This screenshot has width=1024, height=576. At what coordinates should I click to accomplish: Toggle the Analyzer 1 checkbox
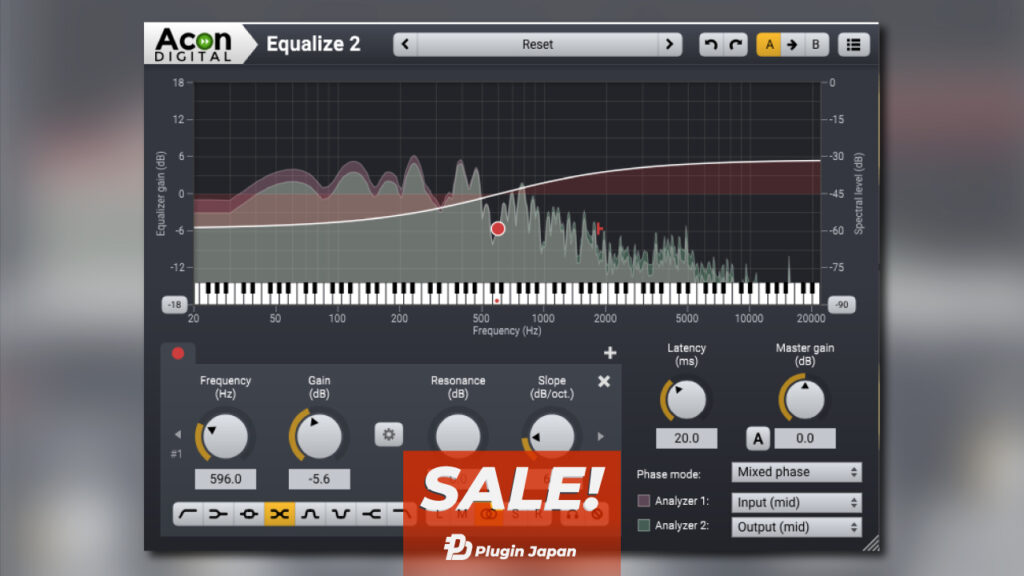coord(644,501)
